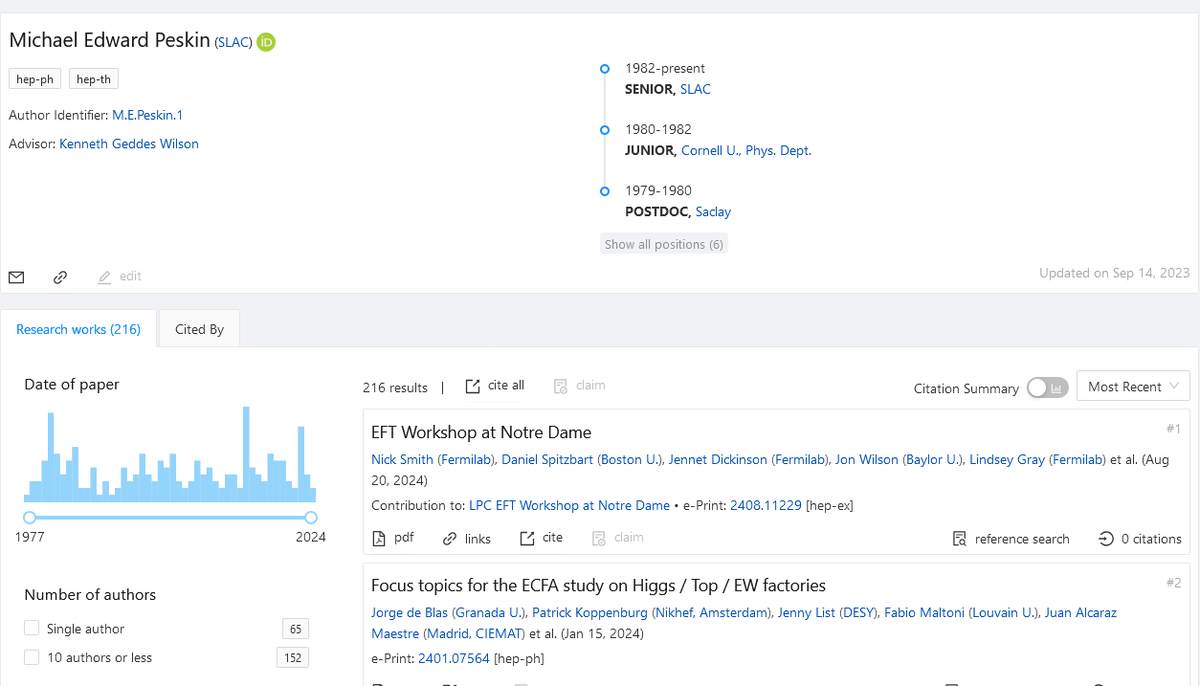This screenshot has width=1200, height=686.
Task: Open links for EFT Workshop paper
Action: 467,538
